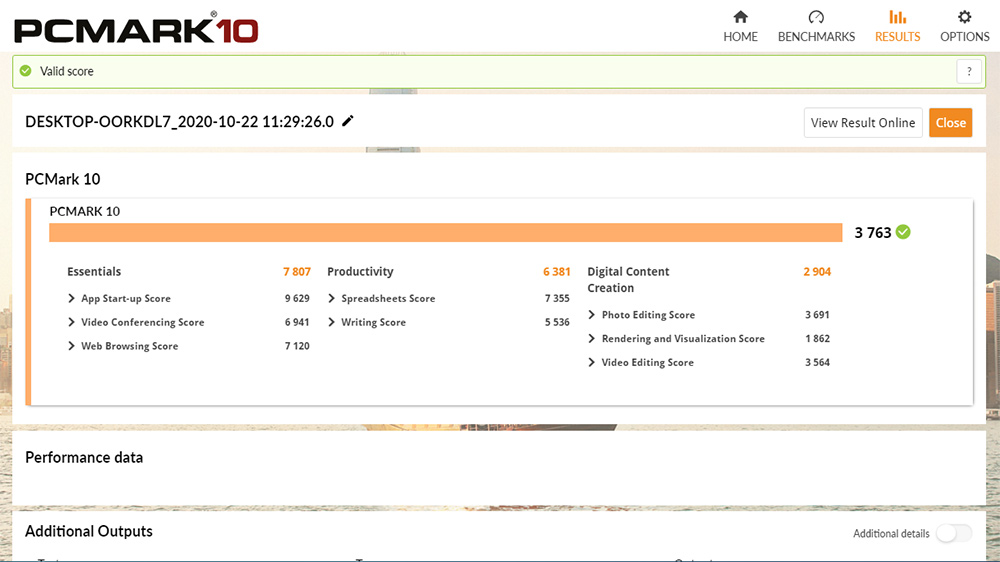Screen dimensions: 1000x562
Task: Click the Additional Outputs heading
Action: point(89,531)
